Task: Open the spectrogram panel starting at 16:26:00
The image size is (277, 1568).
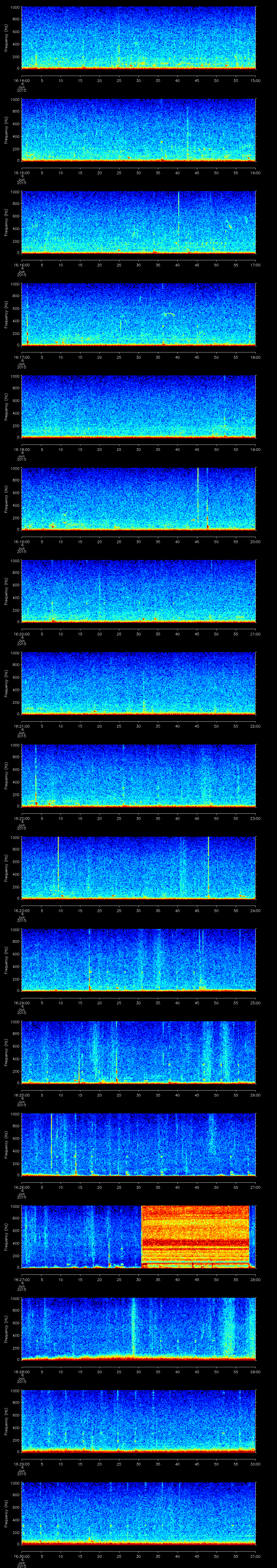Action: (138, 1144)
